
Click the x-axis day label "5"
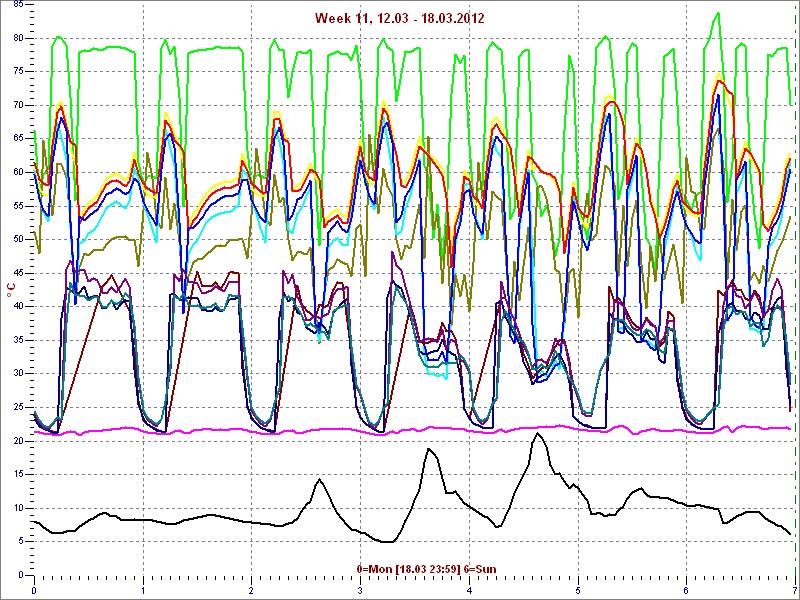(578, 591)
